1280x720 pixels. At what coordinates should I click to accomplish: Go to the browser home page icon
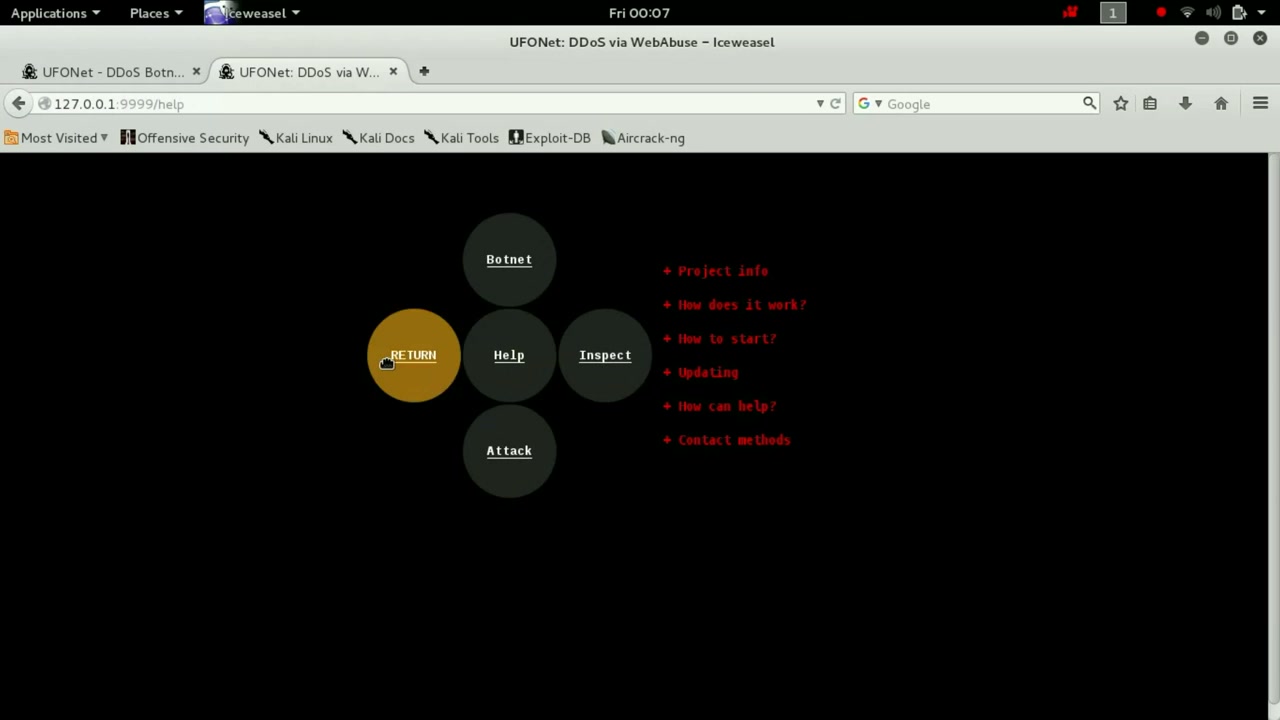tap(1221, 104)
